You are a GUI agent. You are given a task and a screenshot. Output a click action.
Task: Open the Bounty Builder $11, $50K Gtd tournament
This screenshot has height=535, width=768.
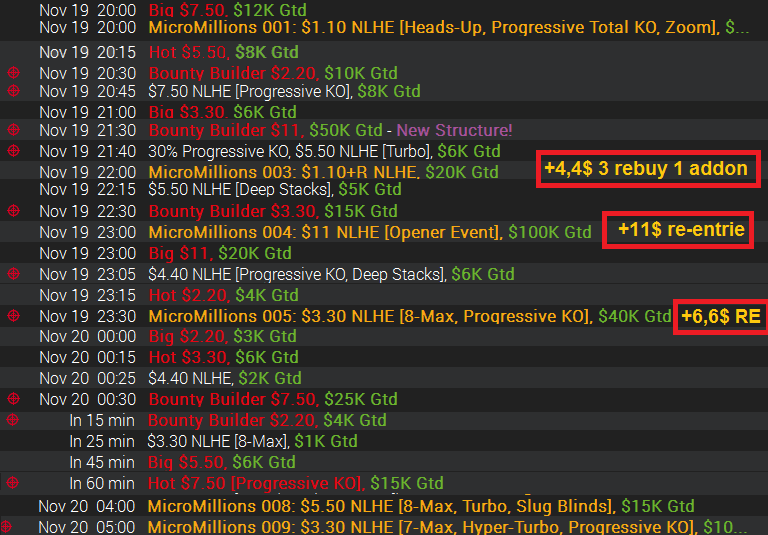pyautogui.click(x=384, y=130)
